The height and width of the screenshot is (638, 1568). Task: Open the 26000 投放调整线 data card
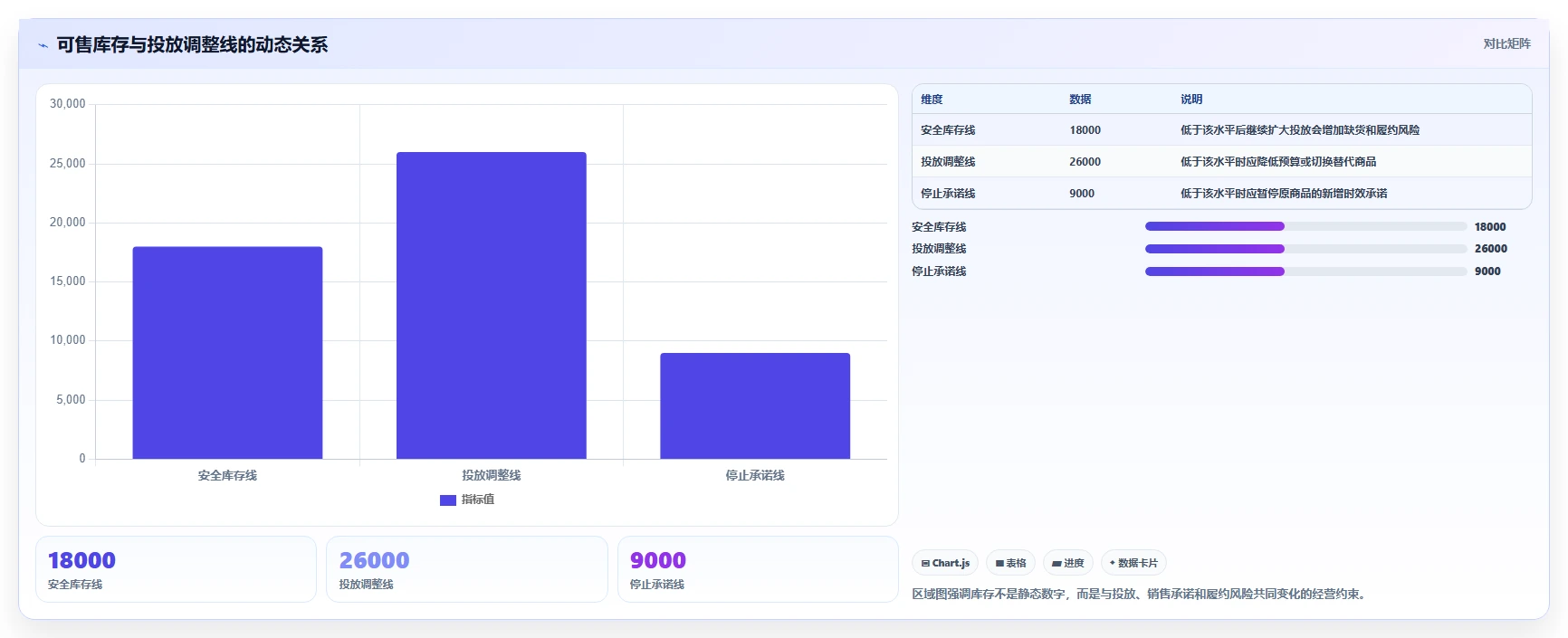pyautogui.click(x=467, y=569)
